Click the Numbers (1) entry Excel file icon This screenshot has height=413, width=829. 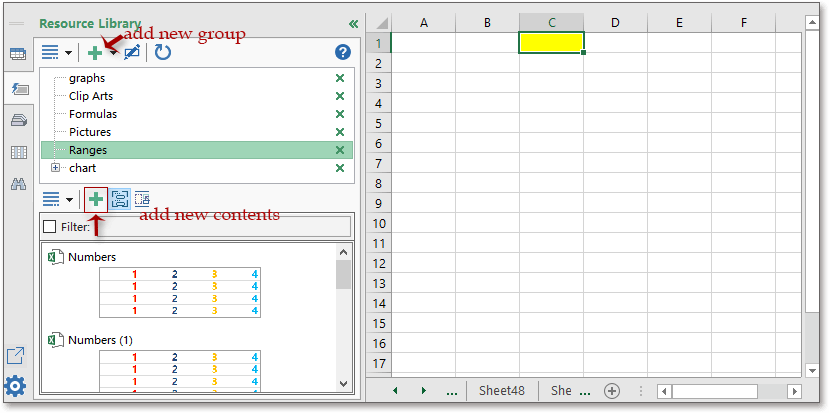pos(56,340)
